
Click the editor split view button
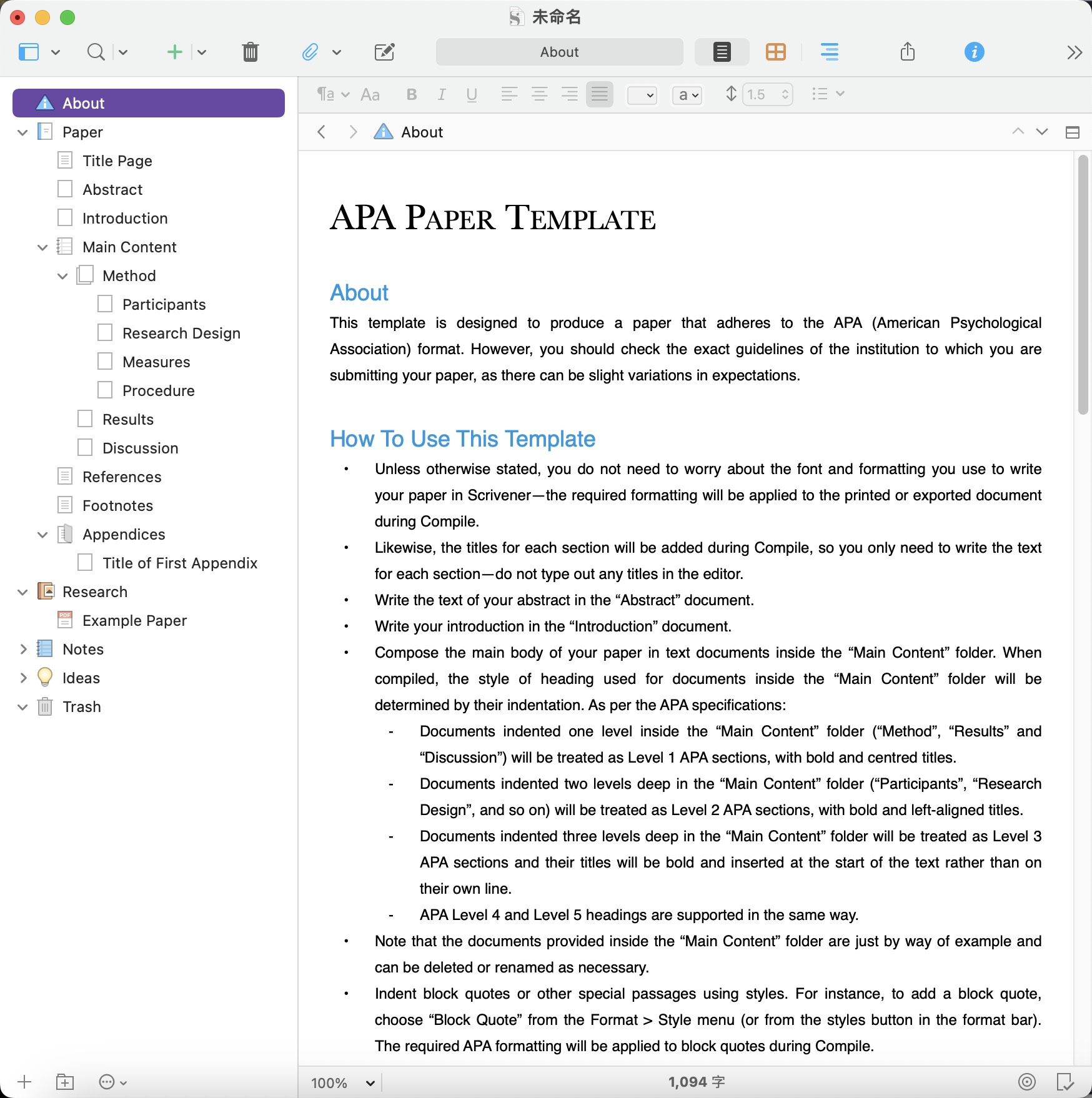point(1072,132)
